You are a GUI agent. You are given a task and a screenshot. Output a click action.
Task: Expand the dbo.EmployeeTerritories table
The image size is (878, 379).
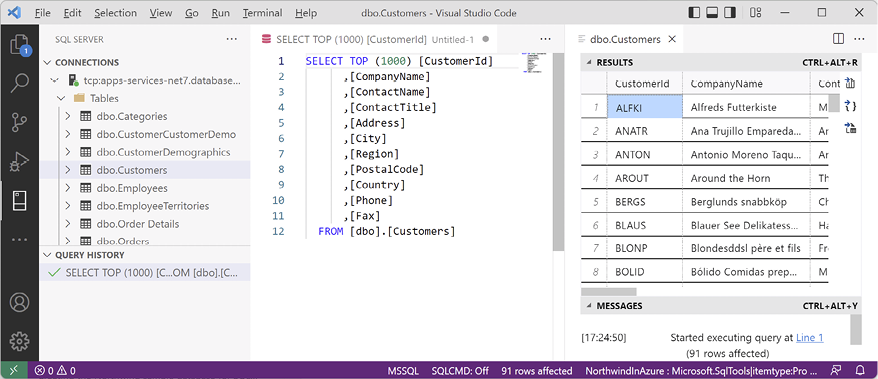[x=68, y=206]
